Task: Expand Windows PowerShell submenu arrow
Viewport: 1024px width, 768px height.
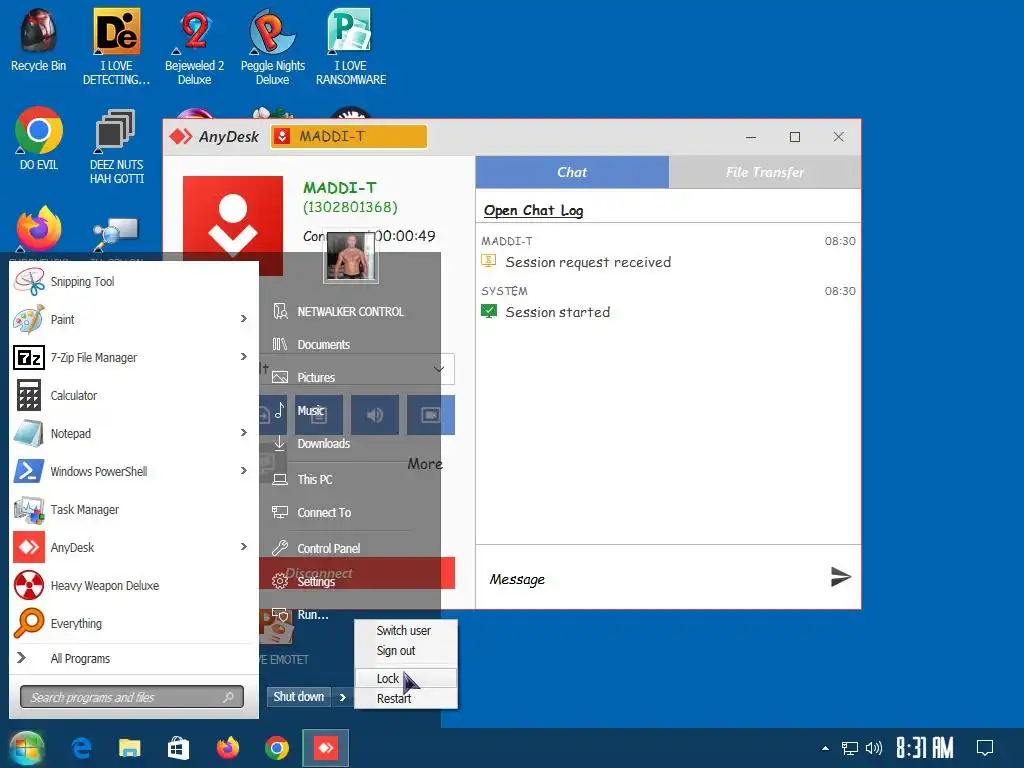Action: pyautogui.click(x=244, y=470)
